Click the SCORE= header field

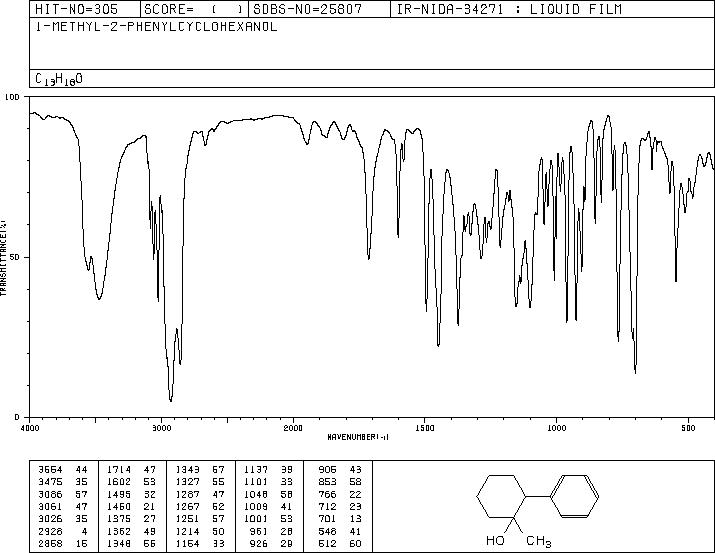tap(193, 9)
